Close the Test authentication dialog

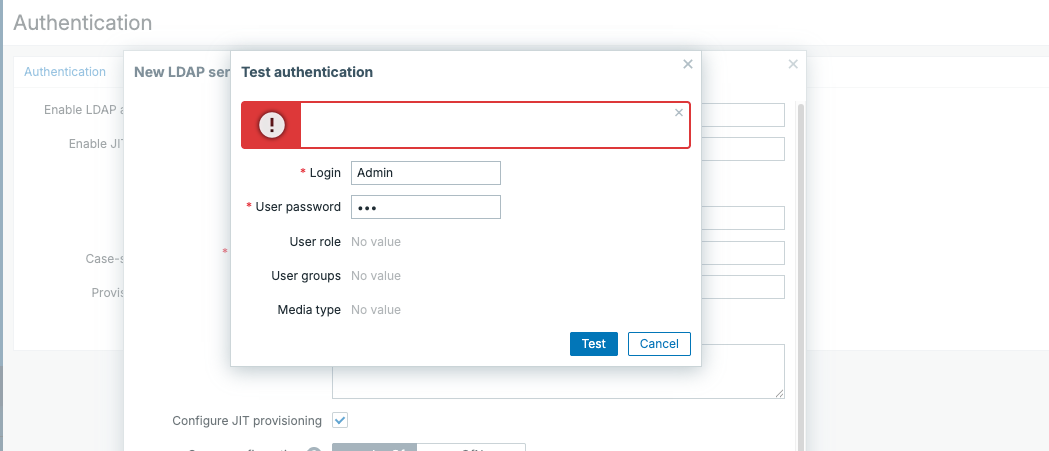point(688,64)
